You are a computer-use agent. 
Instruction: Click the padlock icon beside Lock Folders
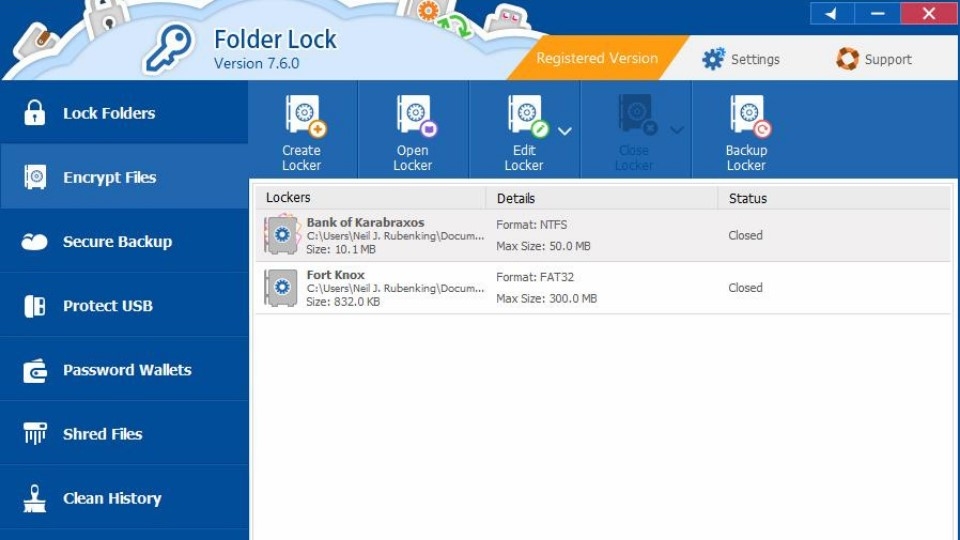pos(34,113)
